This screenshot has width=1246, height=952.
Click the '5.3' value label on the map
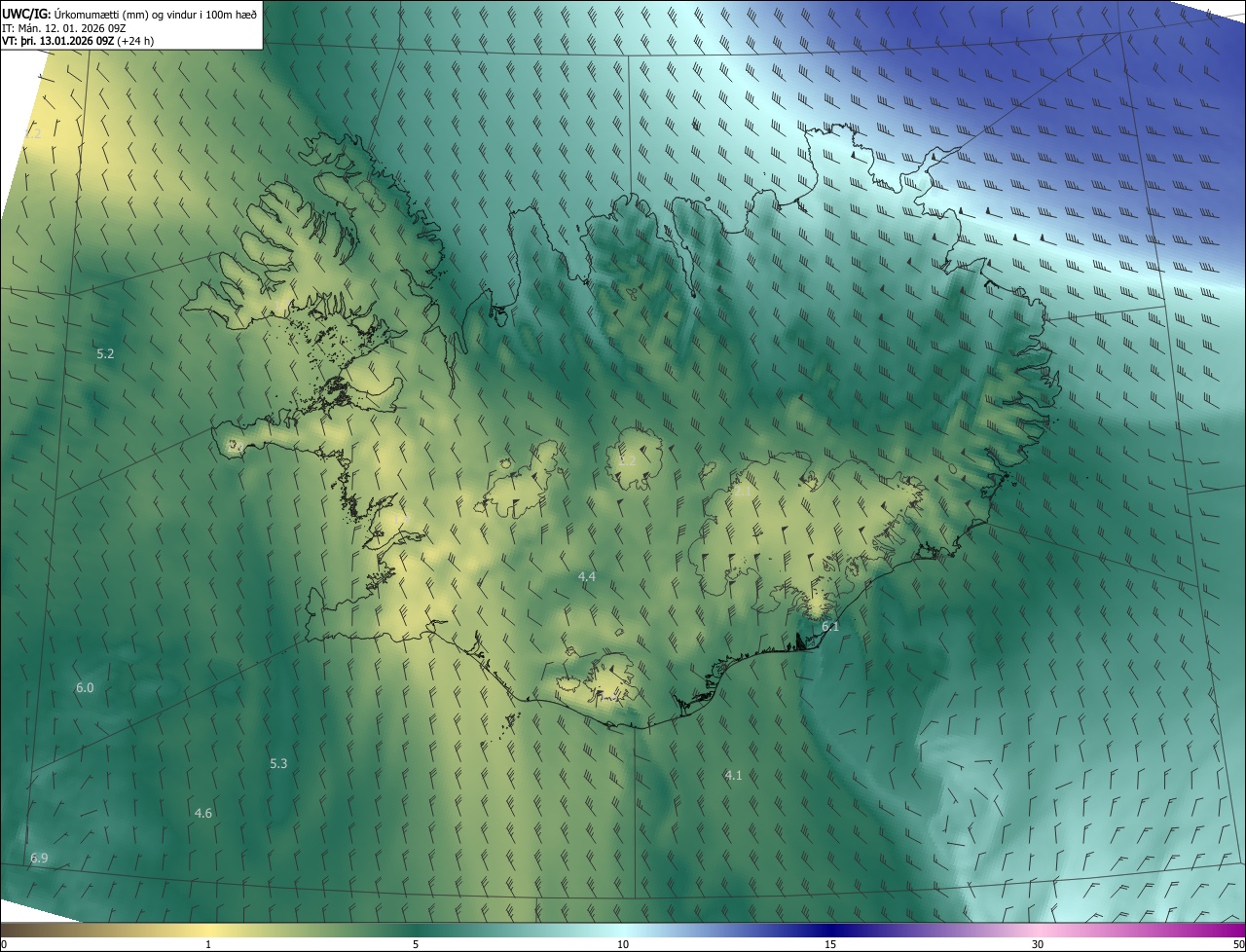pyautogui.click(x=278, y=764)
